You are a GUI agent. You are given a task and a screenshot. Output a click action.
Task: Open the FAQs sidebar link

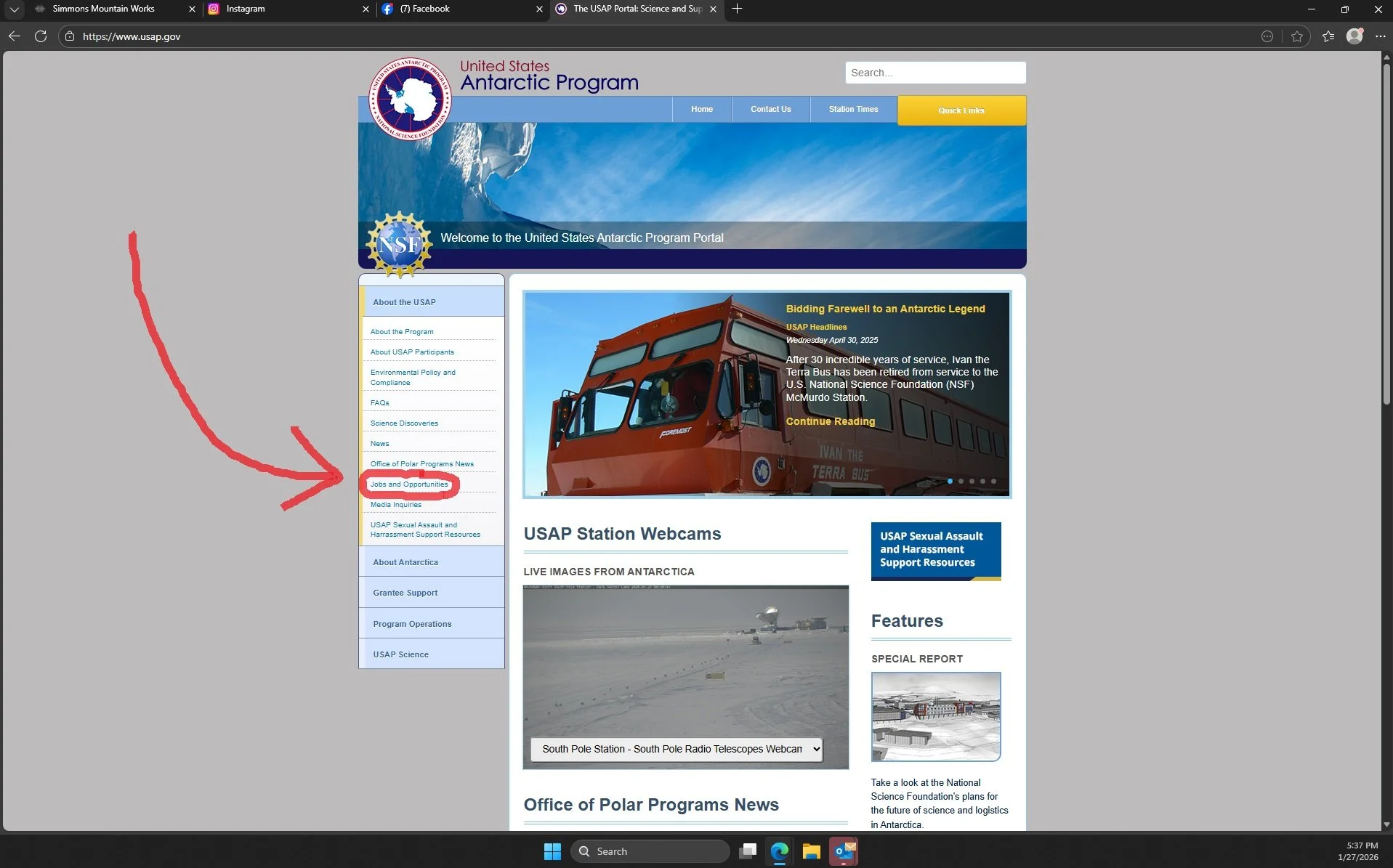pos(379,402)
